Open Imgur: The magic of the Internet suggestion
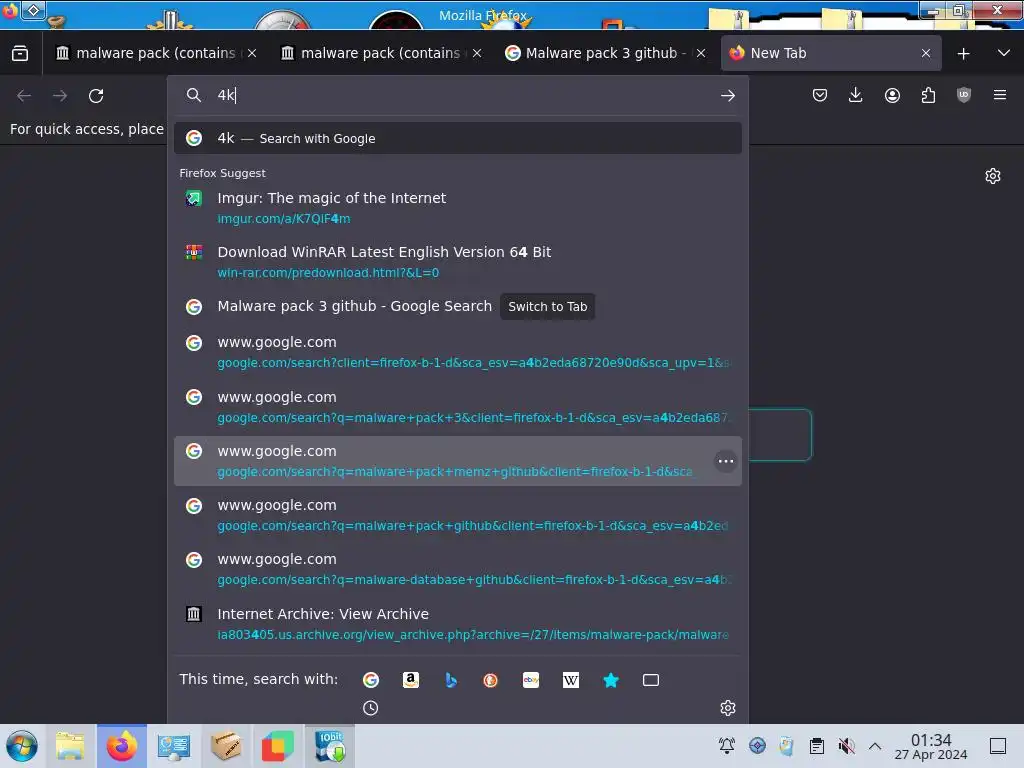This screenshot has height=768, width=1024. point(457,208)
